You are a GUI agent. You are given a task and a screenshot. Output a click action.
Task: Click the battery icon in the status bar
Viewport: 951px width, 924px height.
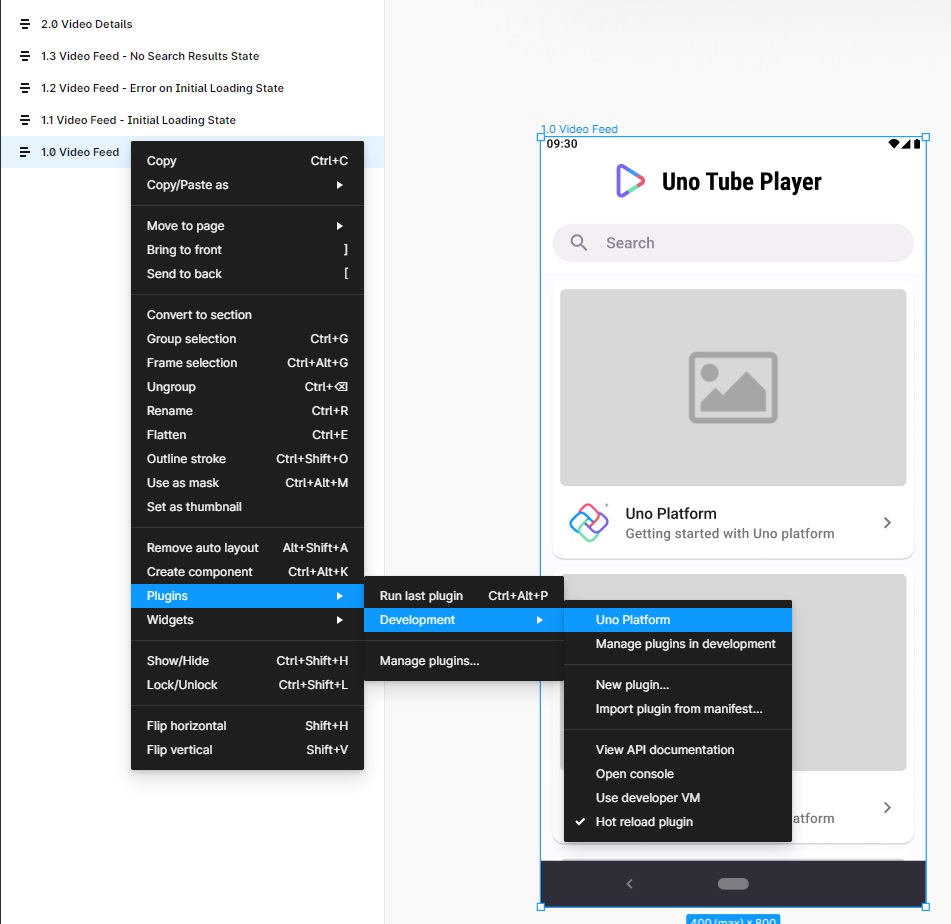click(917, 144)
